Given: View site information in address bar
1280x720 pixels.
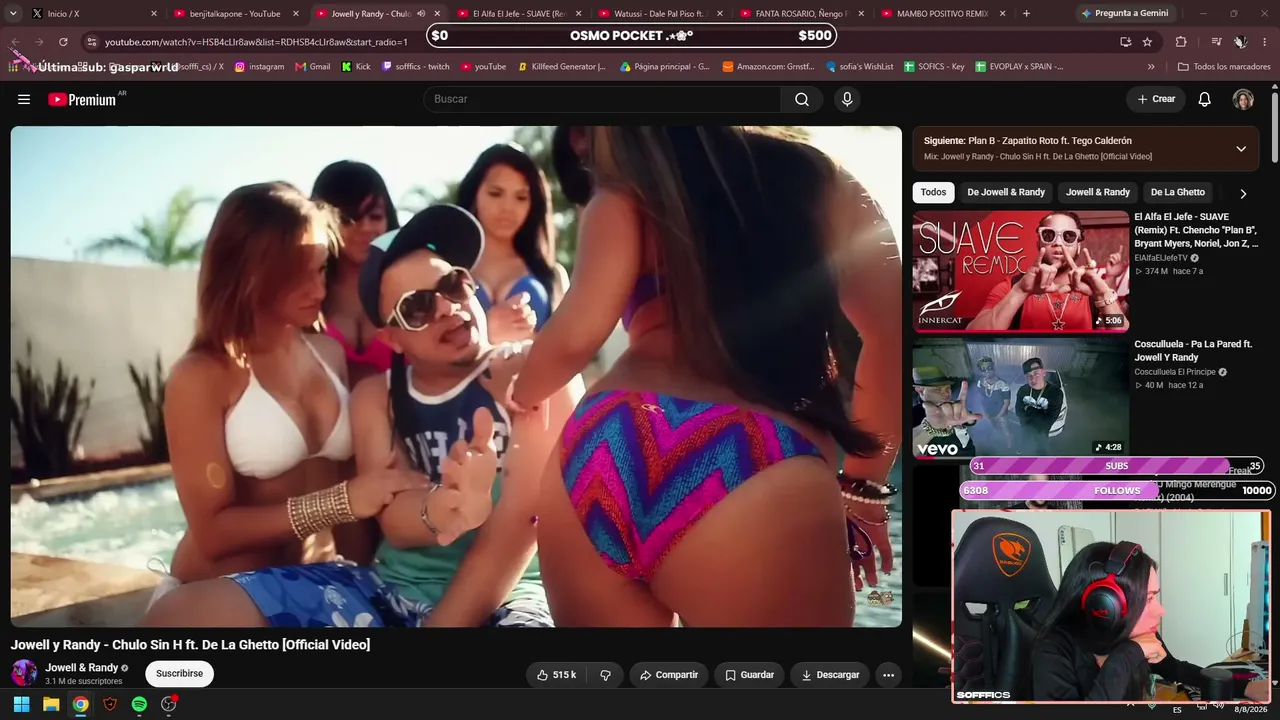Looking at the screenshot, I should pyautogui.click(x=91, y=42).
